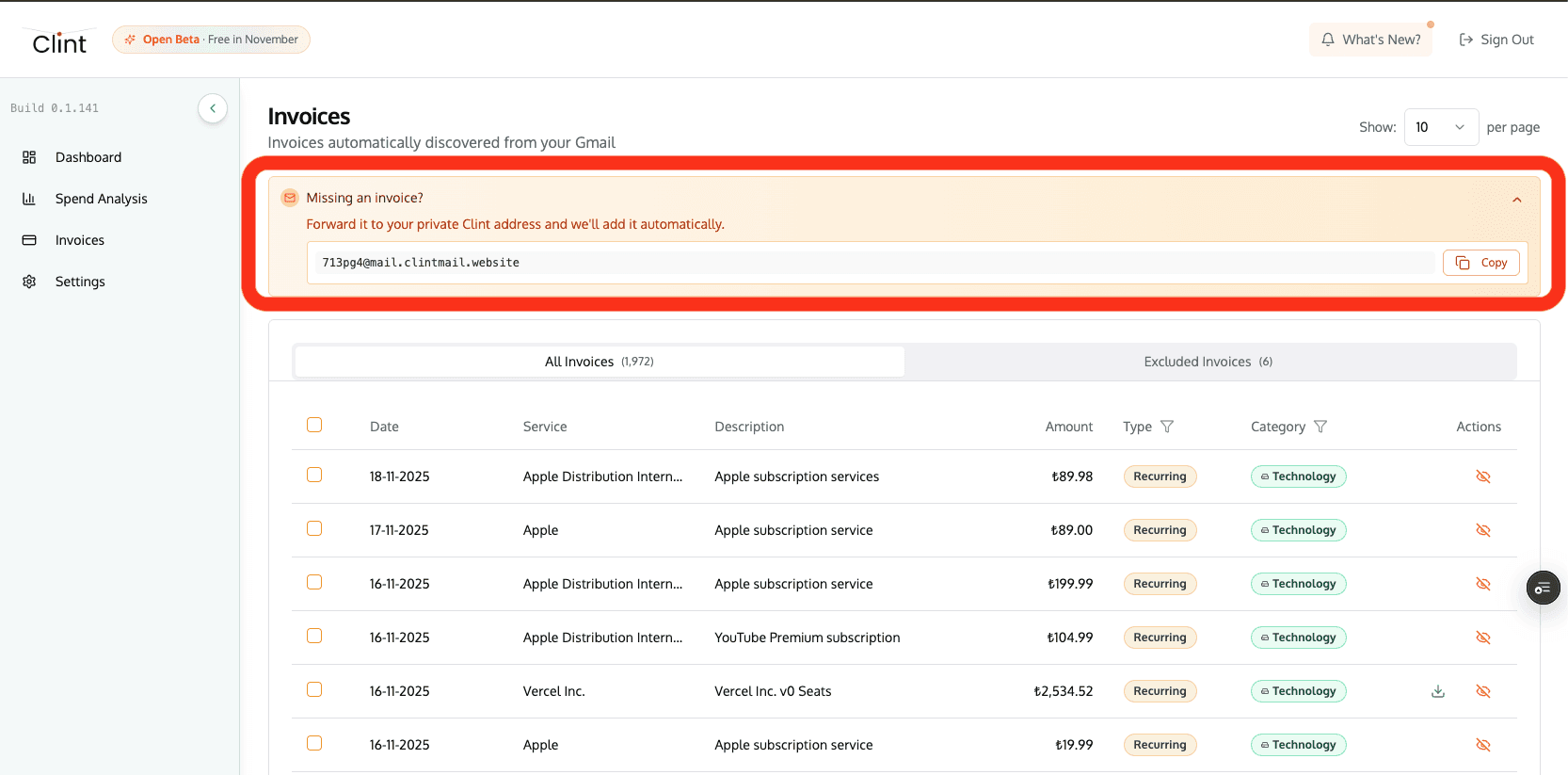Open the per page count dropdown

[x=1441, y=127]
